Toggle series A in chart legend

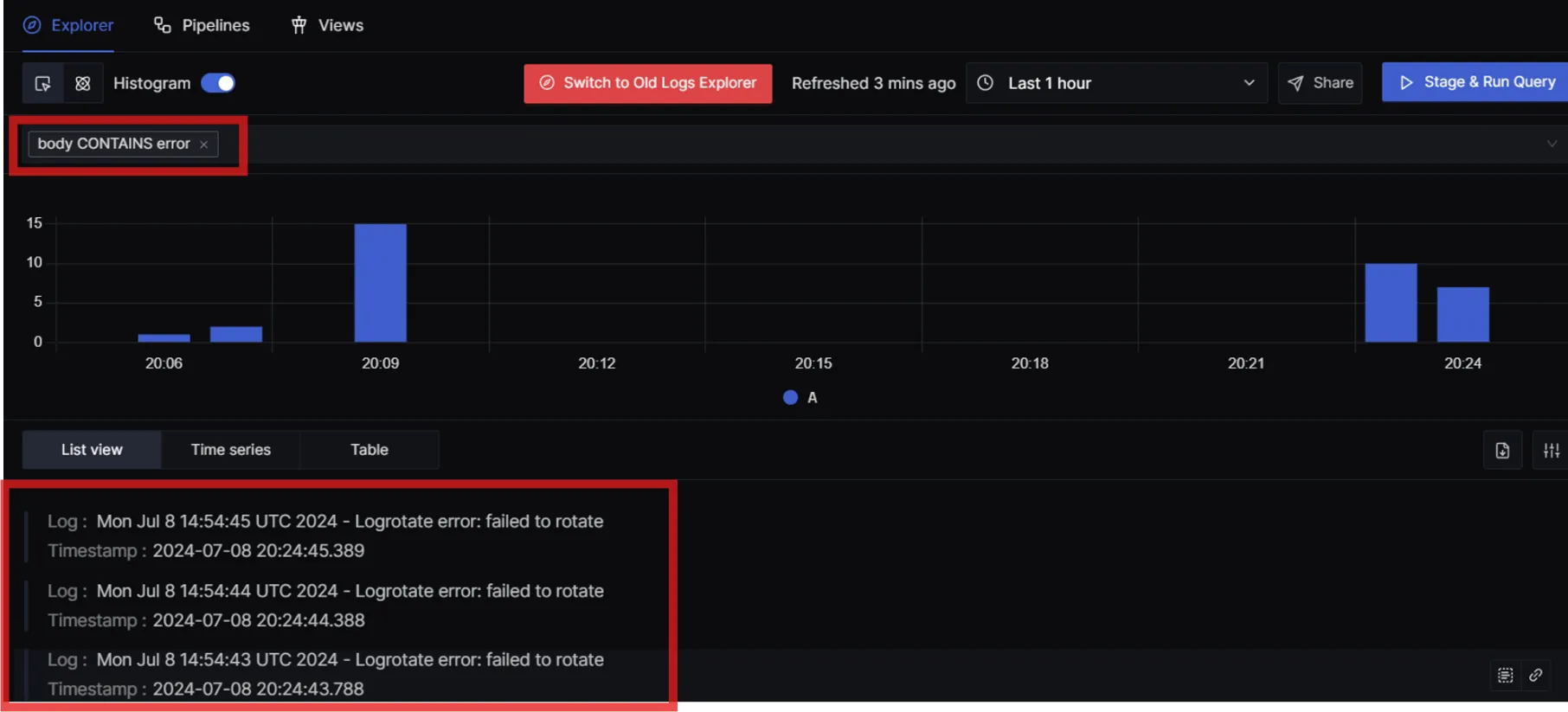pos(800,397)
